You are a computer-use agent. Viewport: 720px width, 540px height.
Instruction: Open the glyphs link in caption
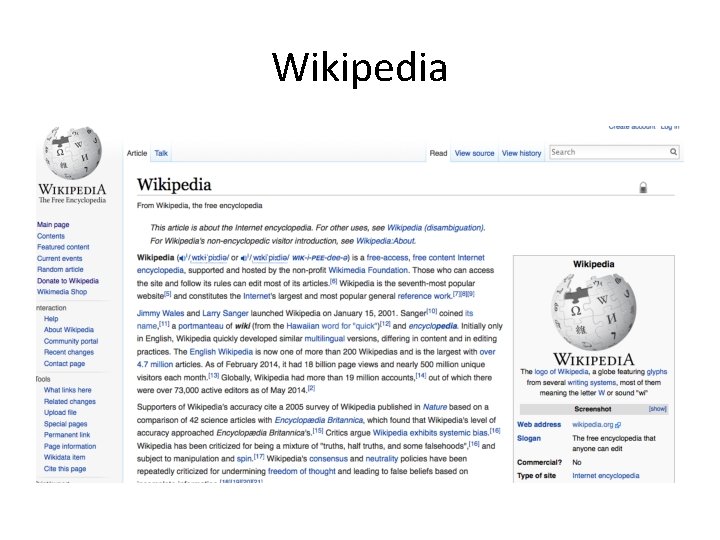657,372
